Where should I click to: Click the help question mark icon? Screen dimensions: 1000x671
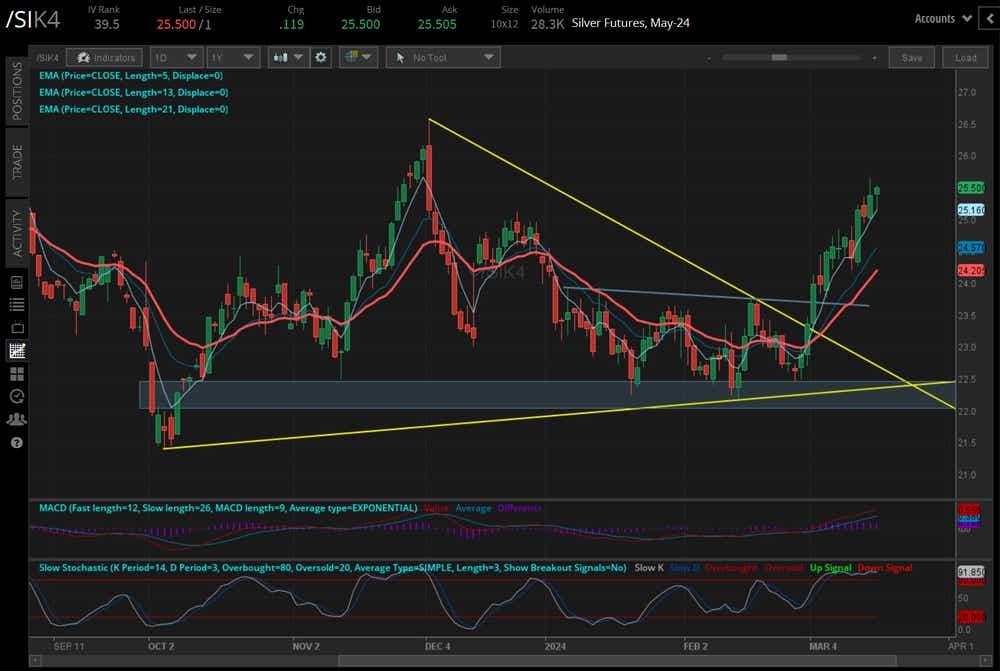point(16,442)
